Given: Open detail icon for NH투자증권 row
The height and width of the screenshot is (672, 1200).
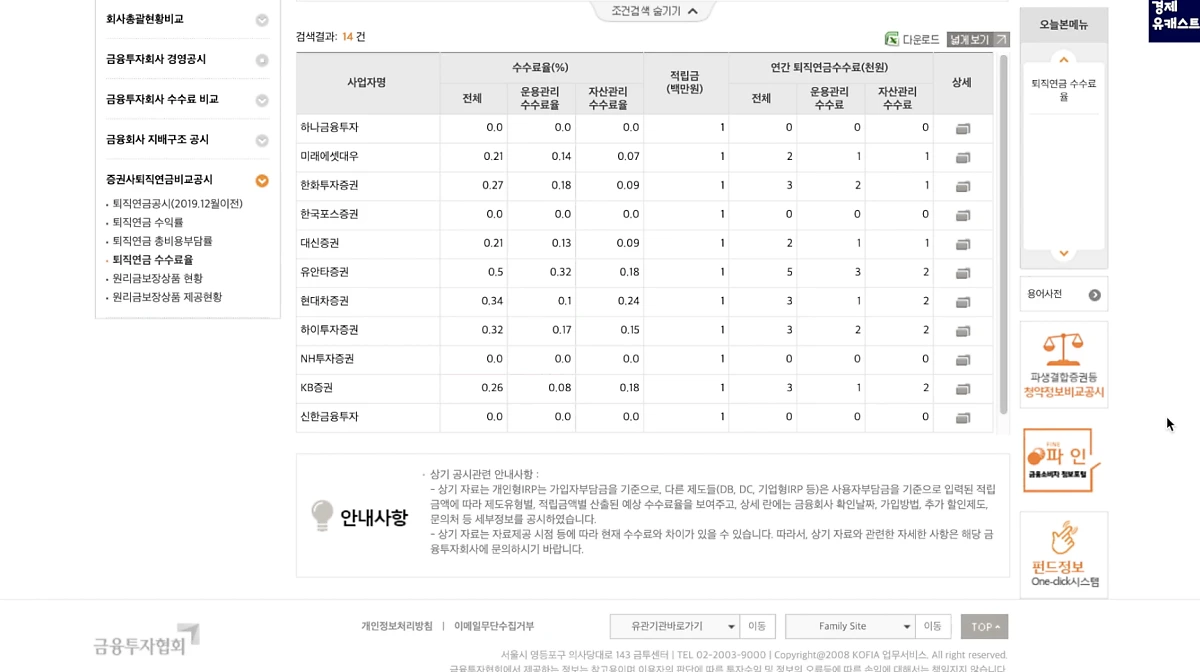Looking at the screenshot, I should (x=962, y=361).
